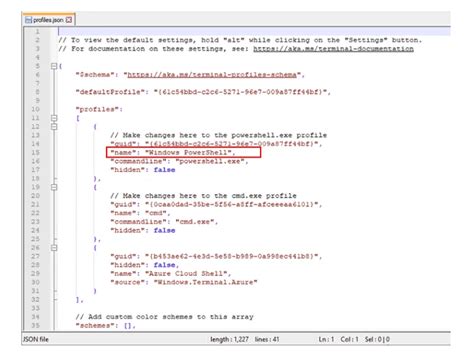474x360 pixels.
Task: Click the Col : 1 status entry
Action: click(349, 339)
